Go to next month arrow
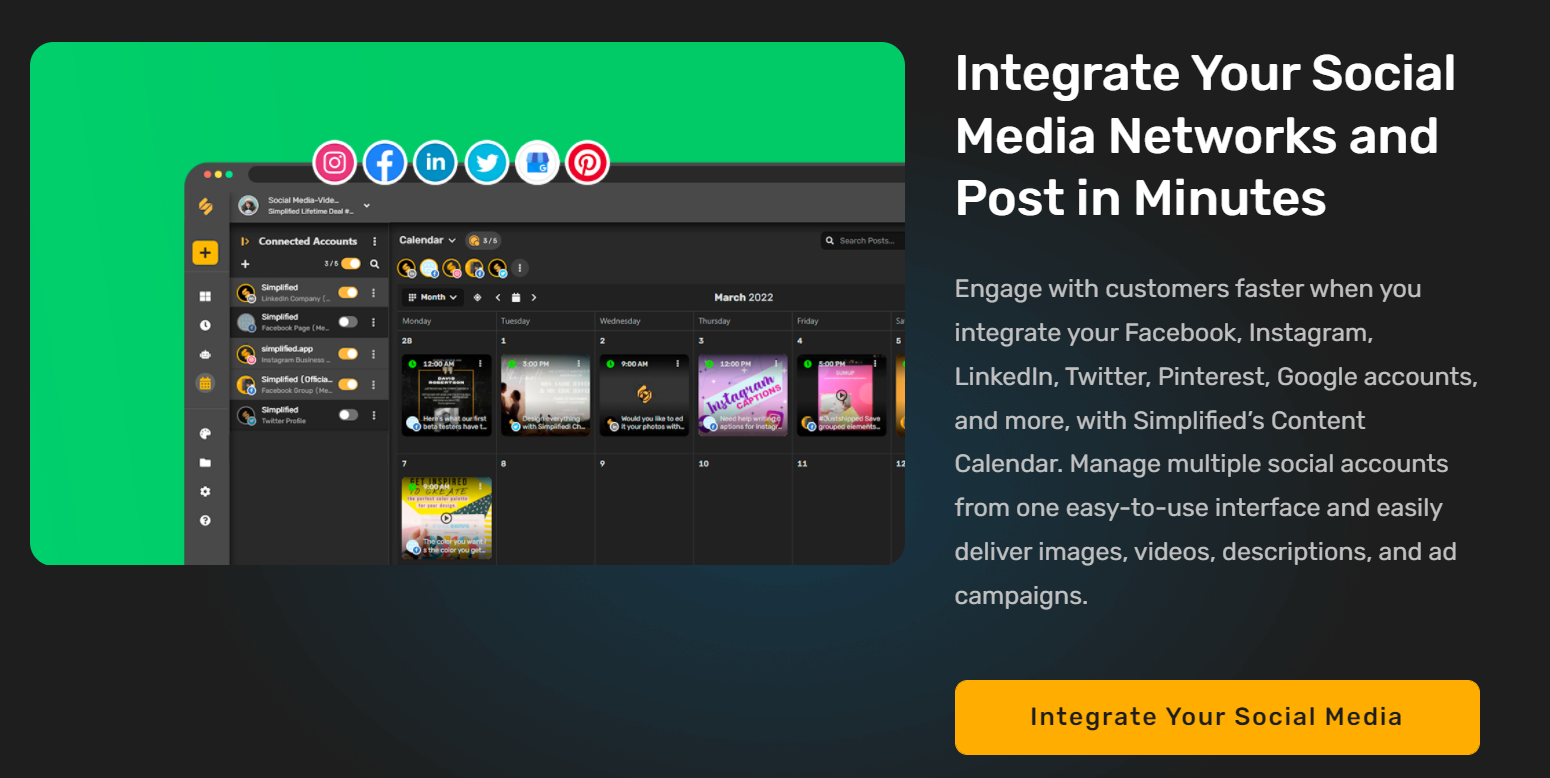1550x778 pixels. click(x=534, y=297)
